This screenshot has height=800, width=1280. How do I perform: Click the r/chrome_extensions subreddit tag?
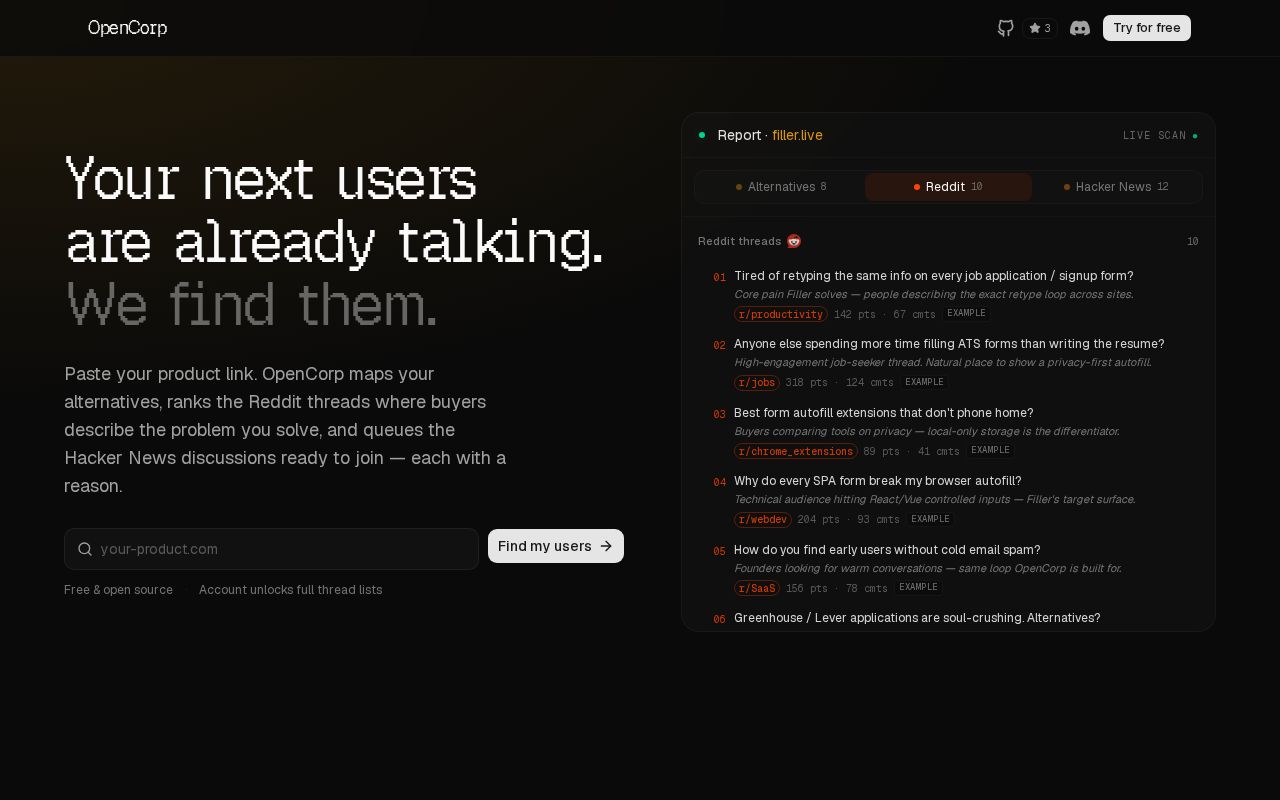coord(796,451)
